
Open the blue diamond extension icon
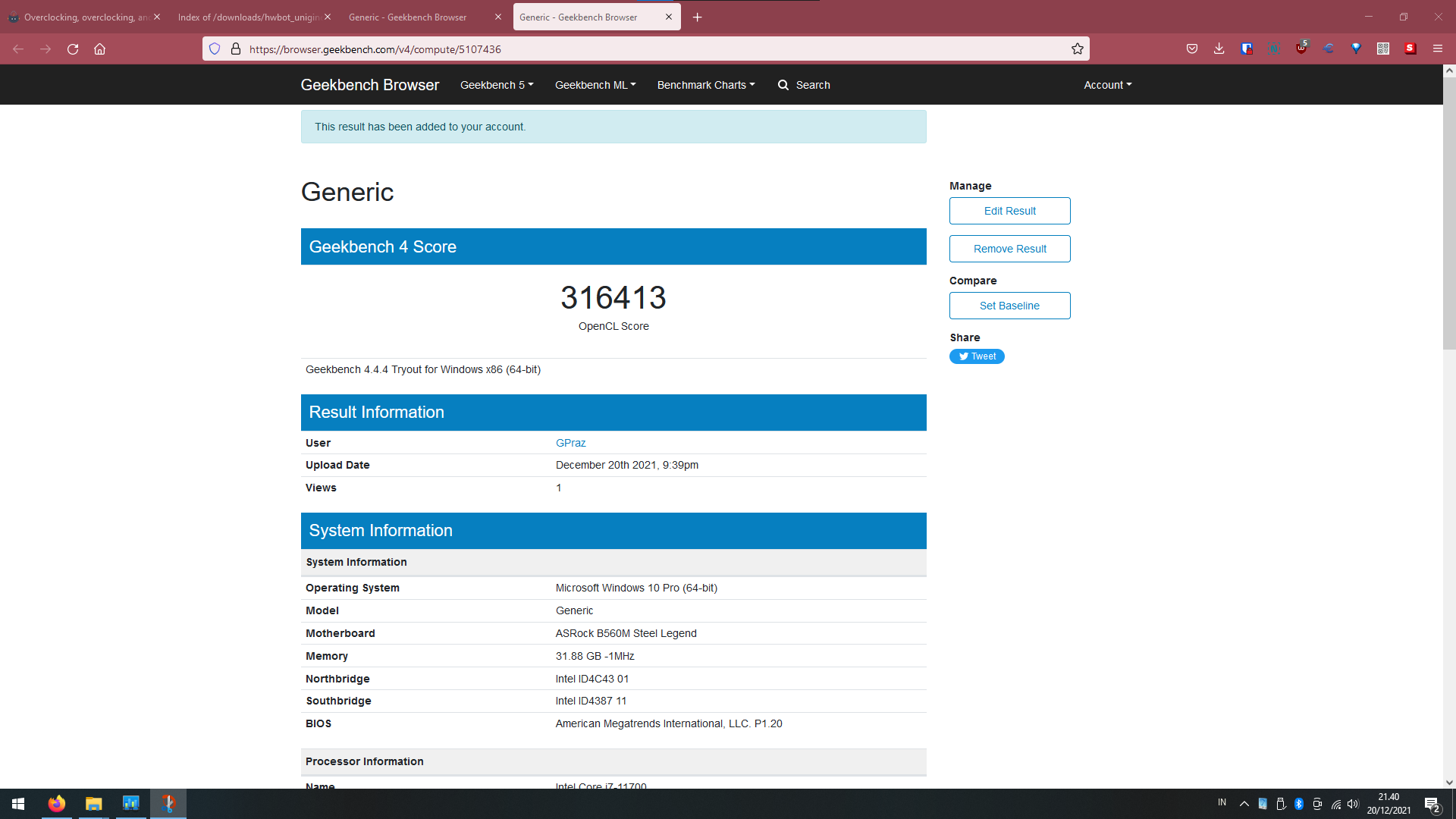[x=1356, y=49]
